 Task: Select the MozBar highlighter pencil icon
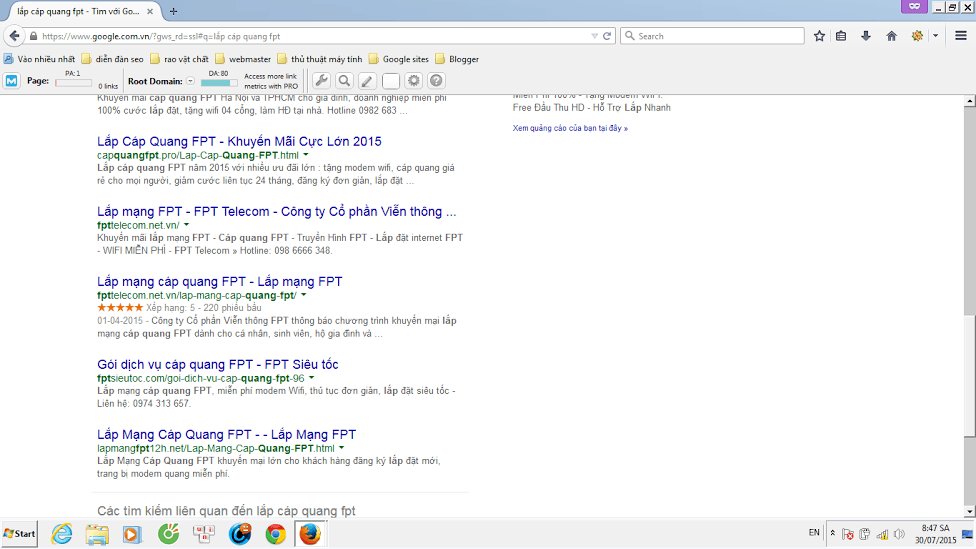click(367, 81)
